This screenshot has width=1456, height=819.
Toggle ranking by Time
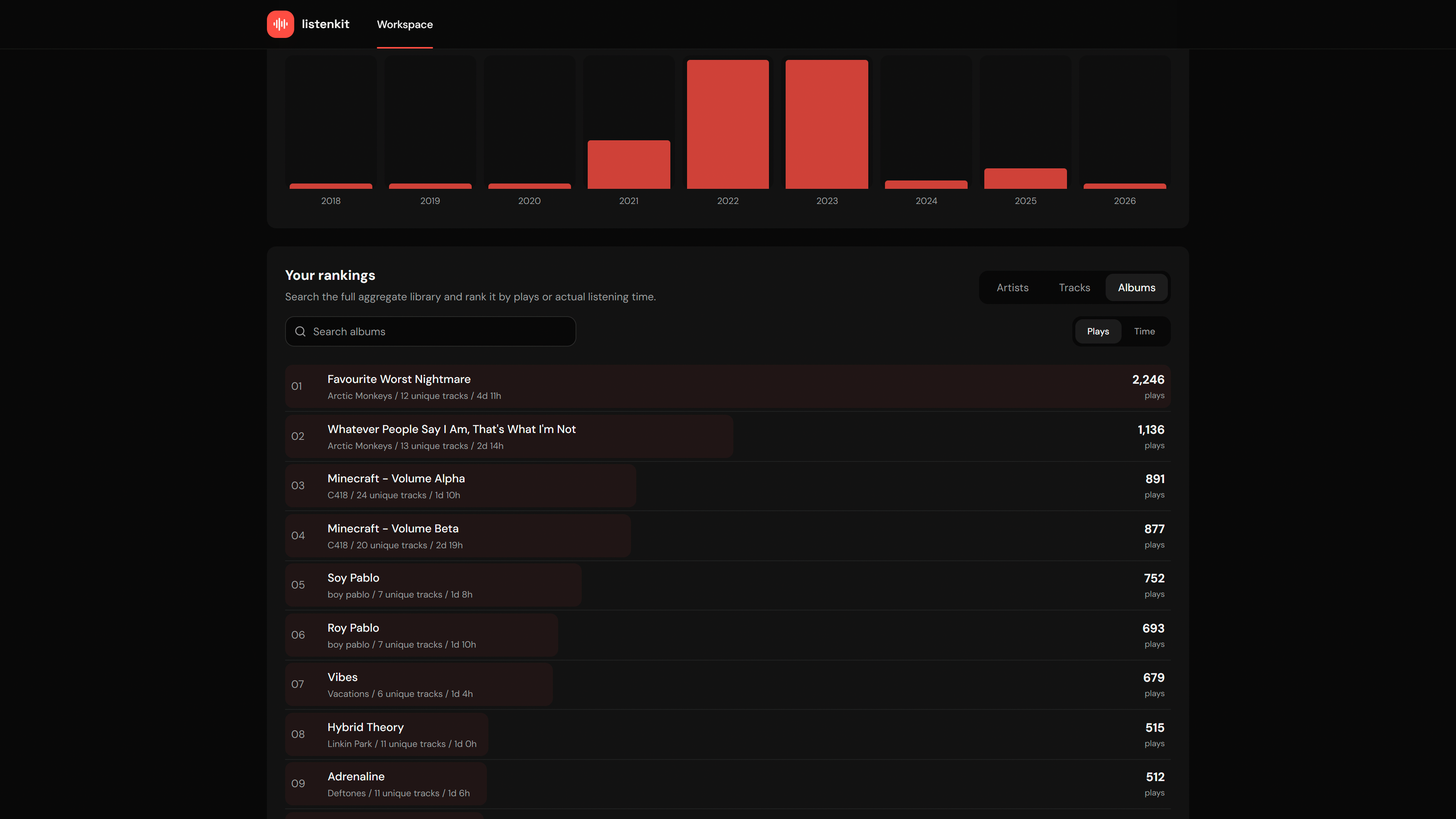(1144, 332)
